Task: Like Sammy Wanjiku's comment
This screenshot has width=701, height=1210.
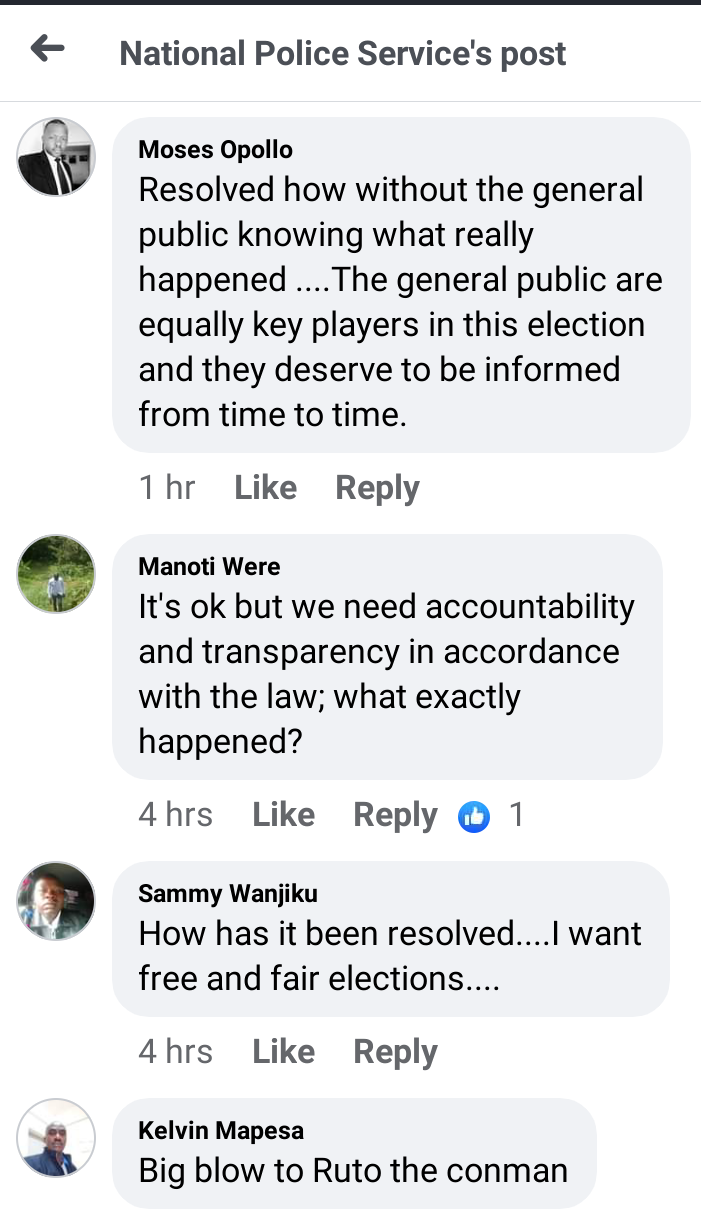Action: point(284,1052)
